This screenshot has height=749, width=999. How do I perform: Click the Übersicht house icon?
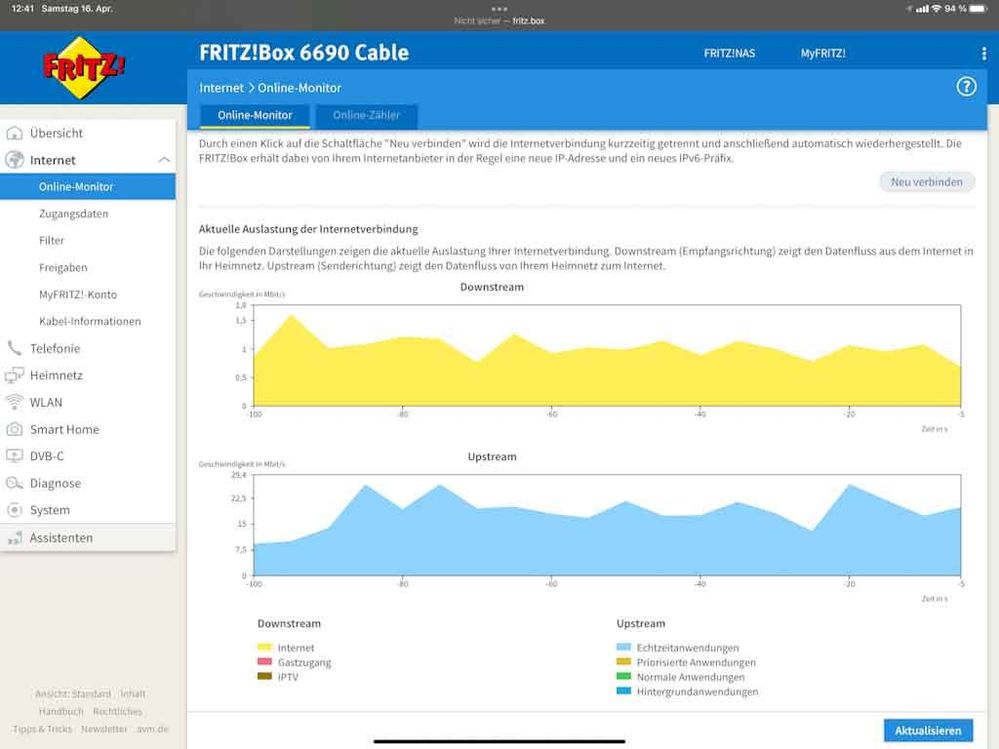pos(14,133)
